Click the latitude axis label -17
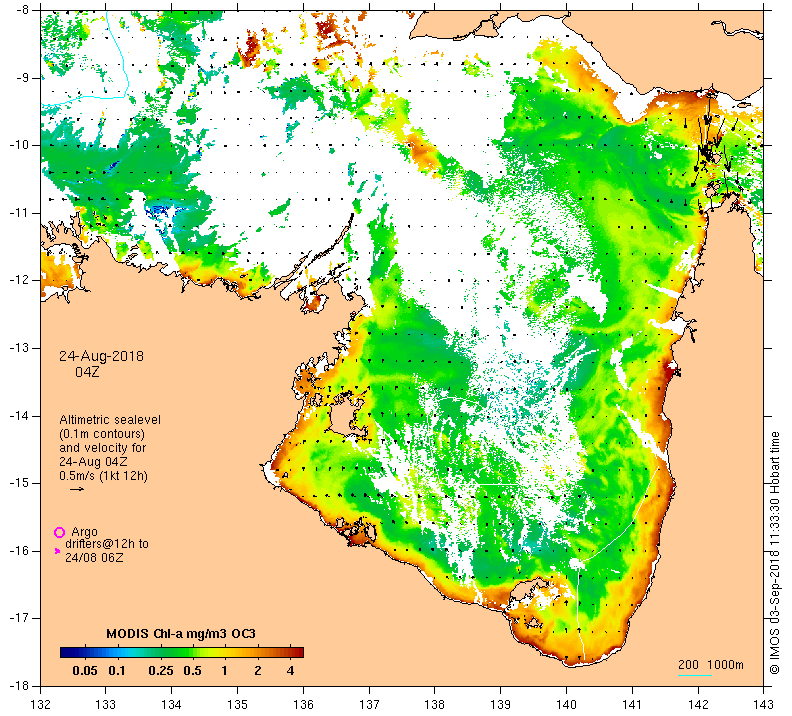Image resolution: width=792 pixels, height=716 pixels. coord(19,618)
